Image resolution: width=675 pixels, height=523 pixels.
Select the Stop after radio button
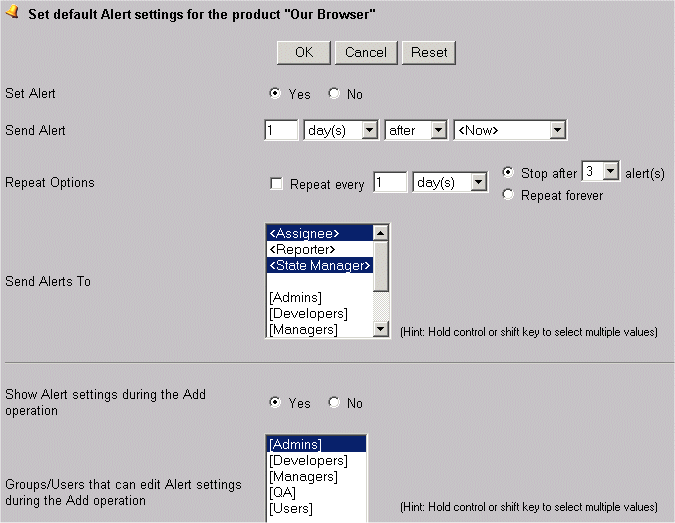point(508,172)
